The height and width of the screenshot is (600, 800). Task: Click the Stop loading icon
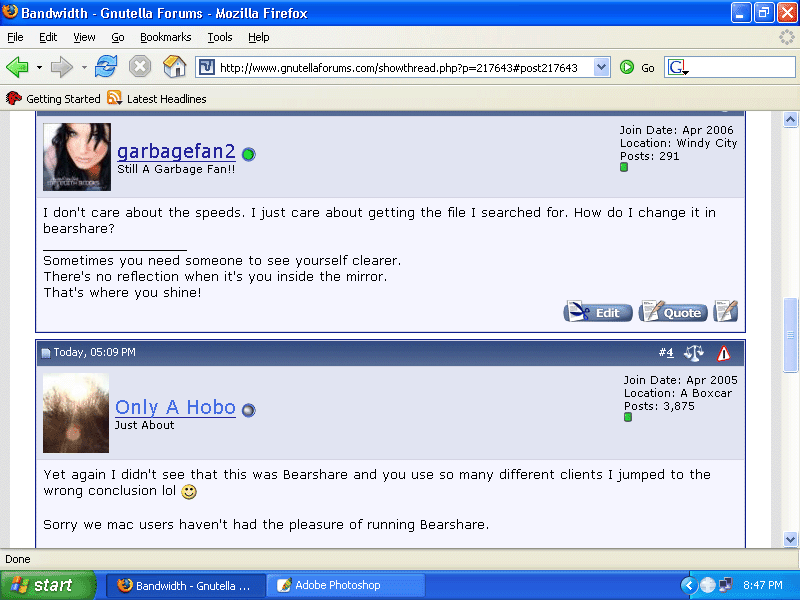pyautogui.click(x=140, y=67)
